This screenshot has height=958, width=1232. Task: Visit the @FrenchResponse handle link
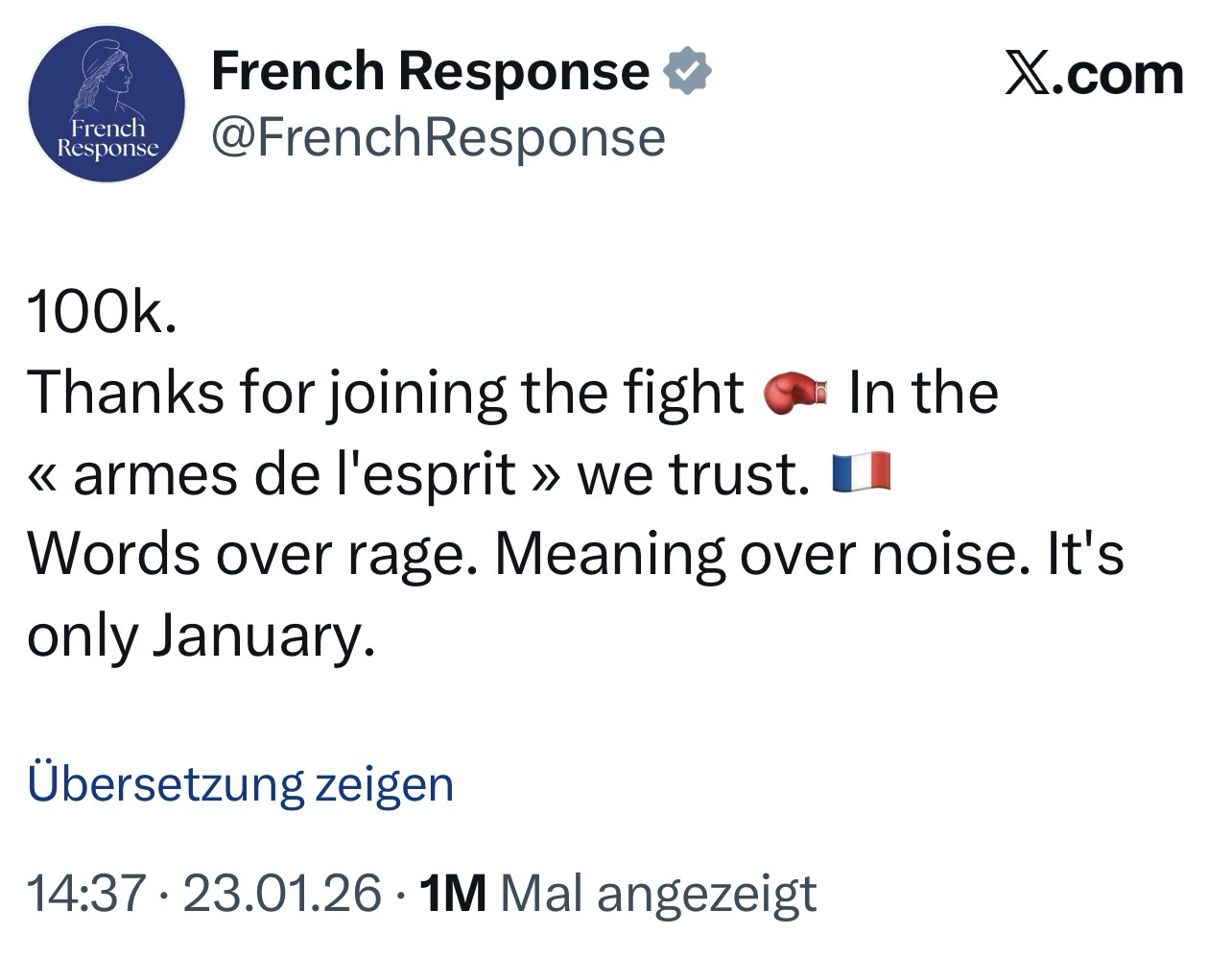438,137
